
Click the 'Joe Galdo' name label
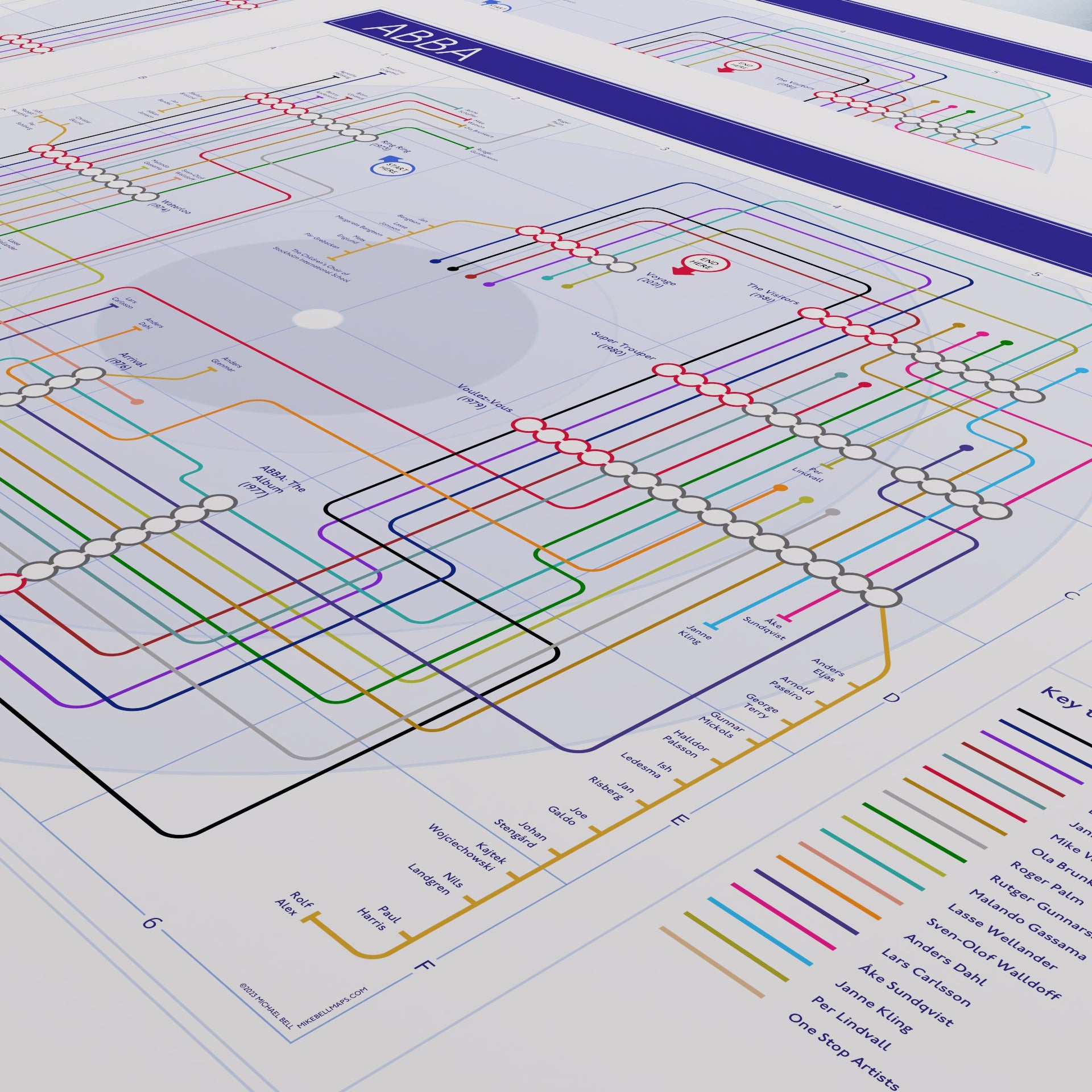pyautogui.click(x=568, y=814)
